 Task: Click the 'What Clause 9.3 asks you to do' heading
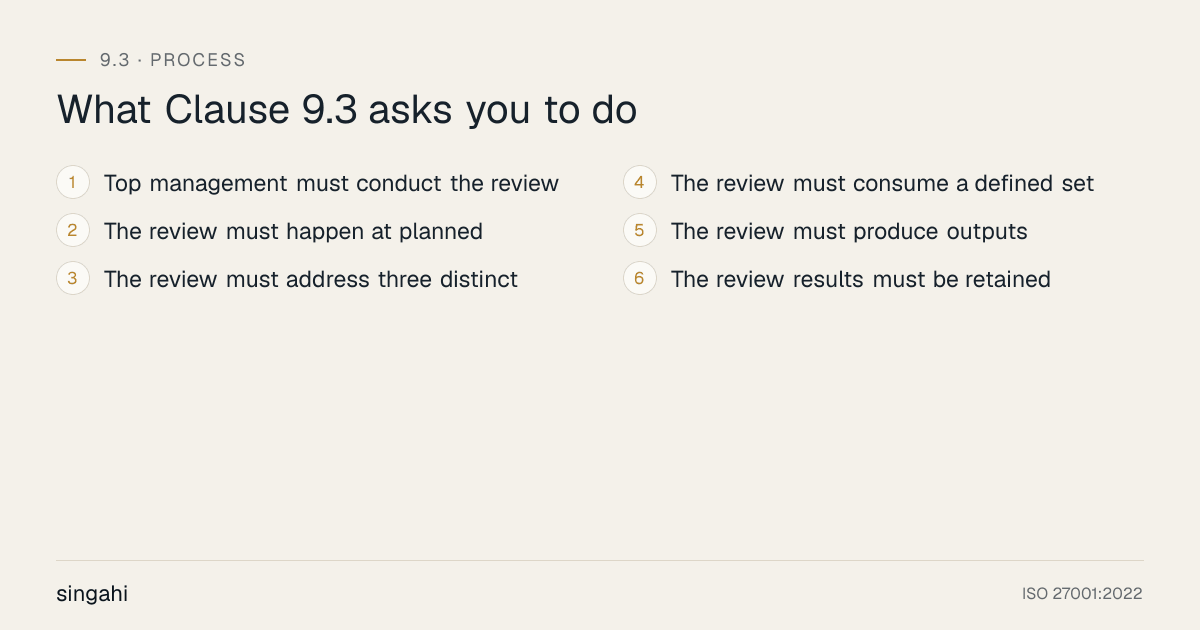[347, 111]
